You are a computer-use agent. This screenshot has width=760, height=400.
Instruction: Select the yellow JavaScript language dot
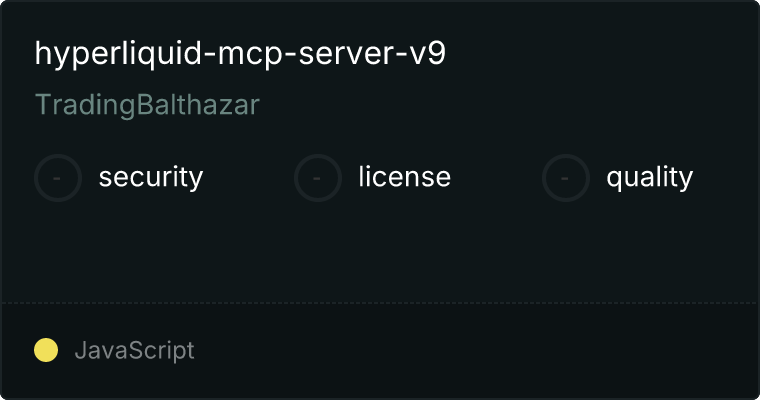click(x=46, y=350)
